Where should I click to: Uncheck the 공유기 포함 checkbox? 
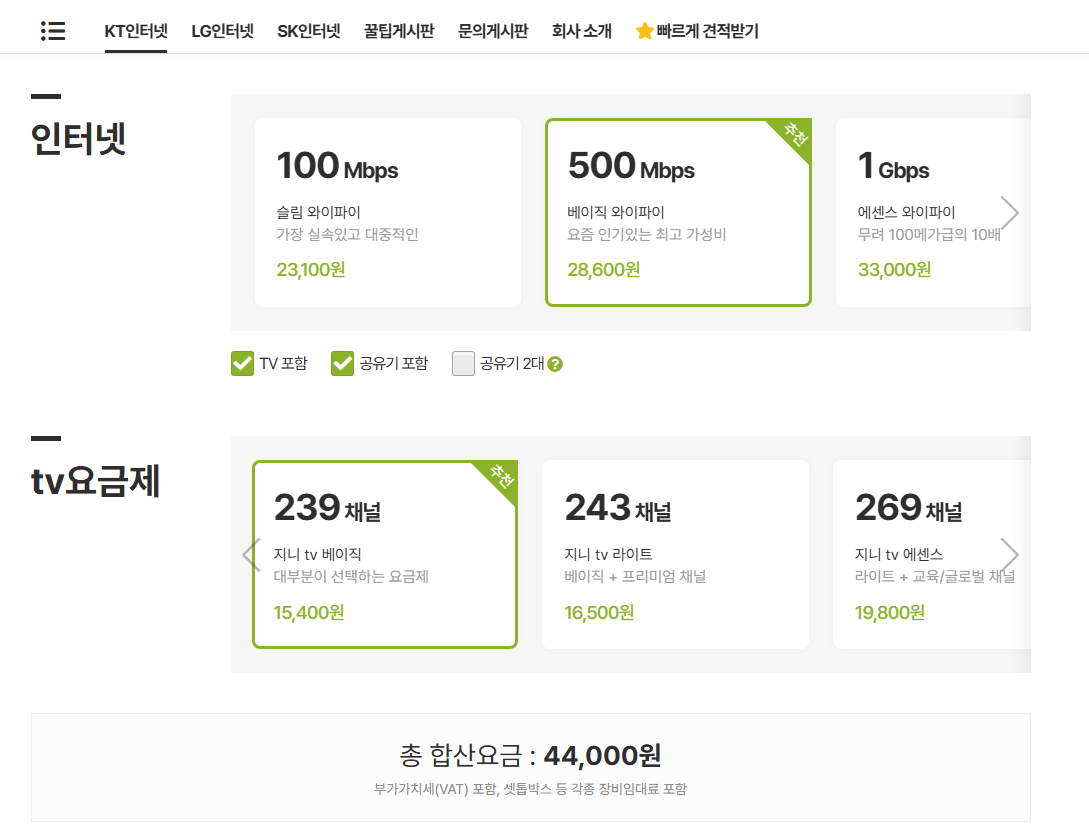pyautogui.click(x=342, y=363)
